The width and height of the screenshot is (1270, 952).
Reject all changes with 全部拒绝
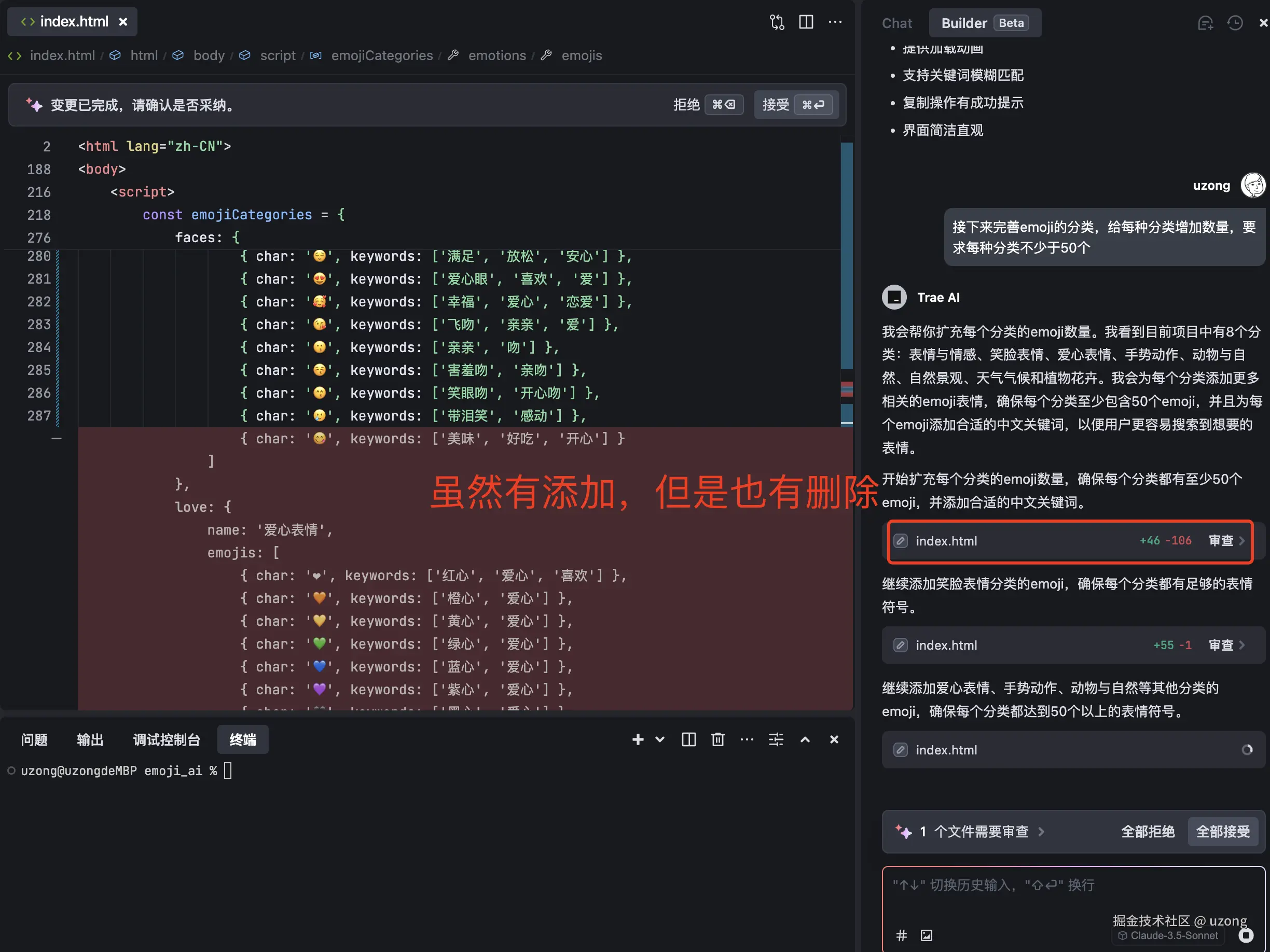coord(1147,832)
